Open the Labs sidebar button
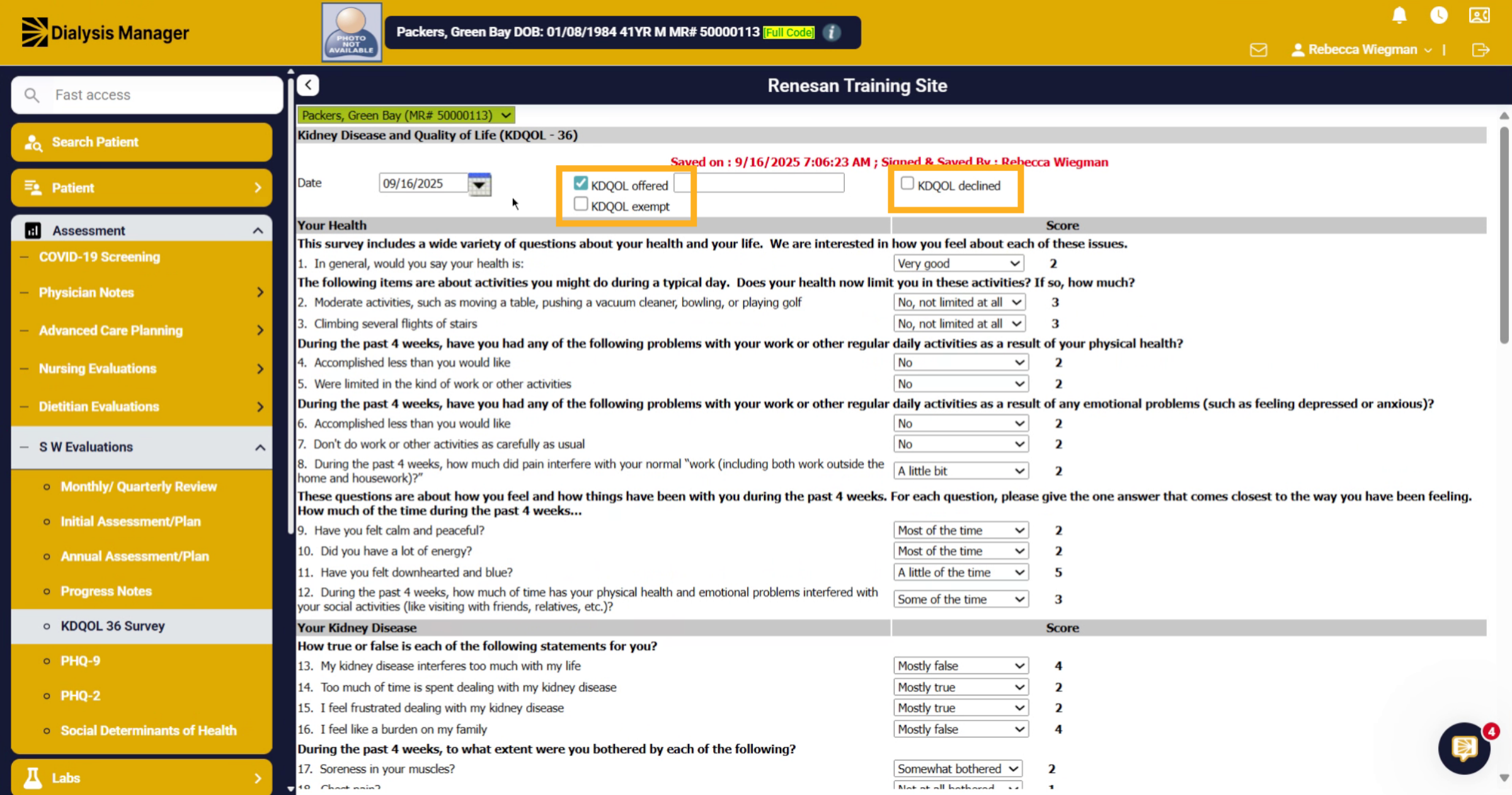Image resolution: width=1512 pixels, height=795 pixels. click(x=142, y=778)
